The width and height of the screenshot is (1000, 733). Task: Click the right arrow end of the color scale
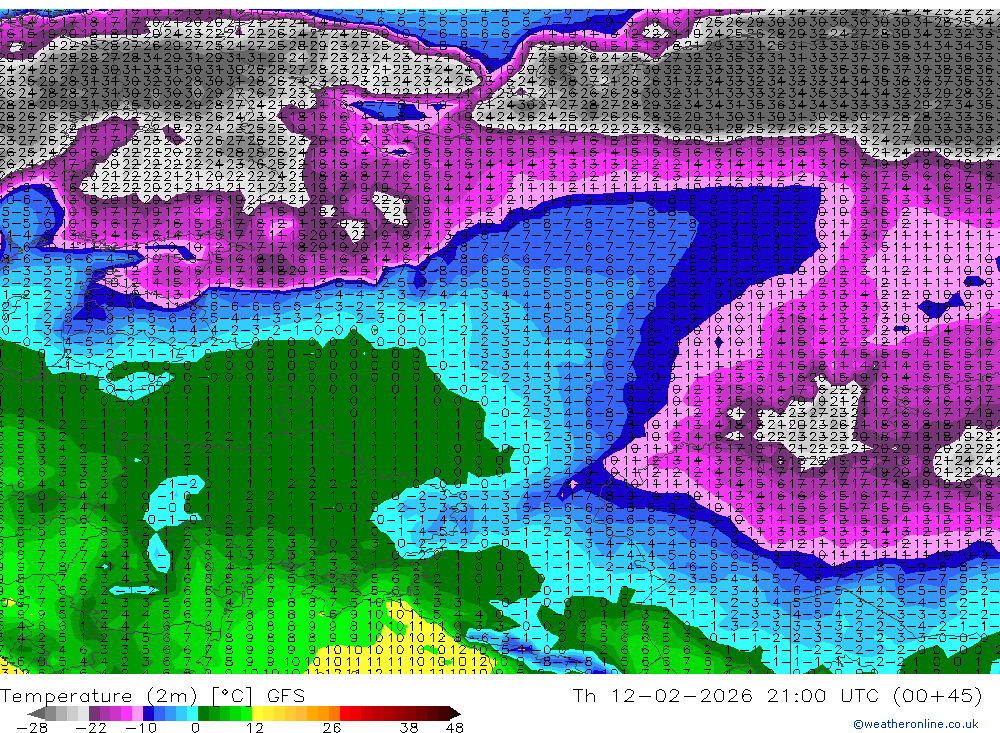455,714
